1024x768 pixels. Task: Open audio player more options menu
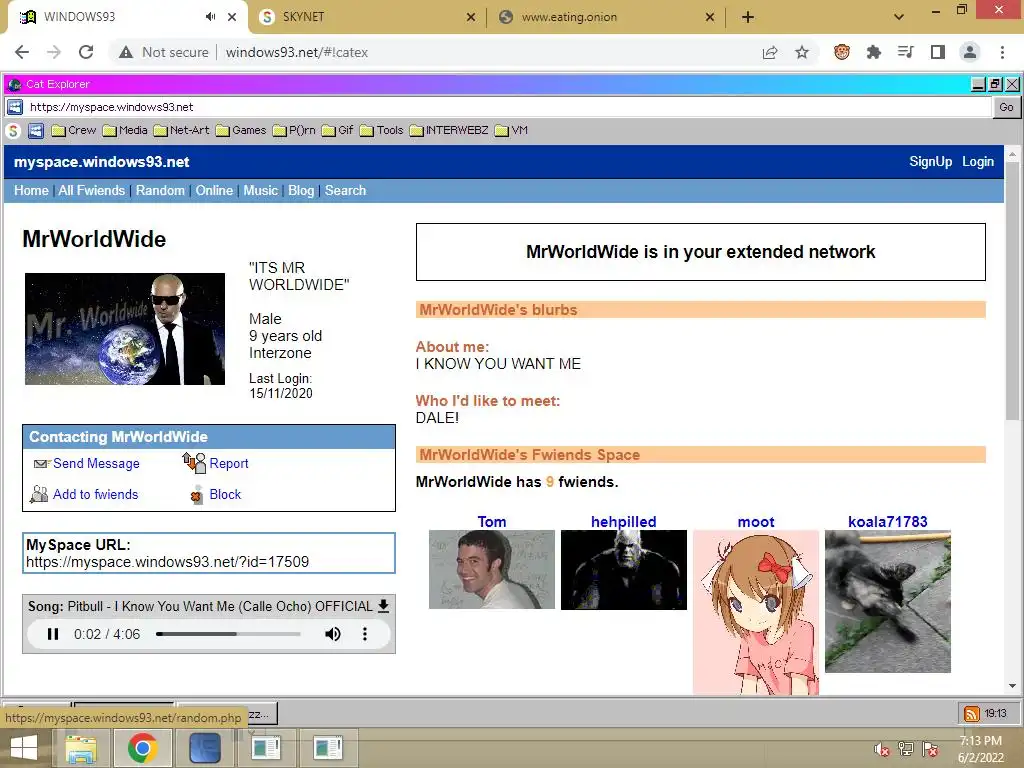tap(365, 634)
